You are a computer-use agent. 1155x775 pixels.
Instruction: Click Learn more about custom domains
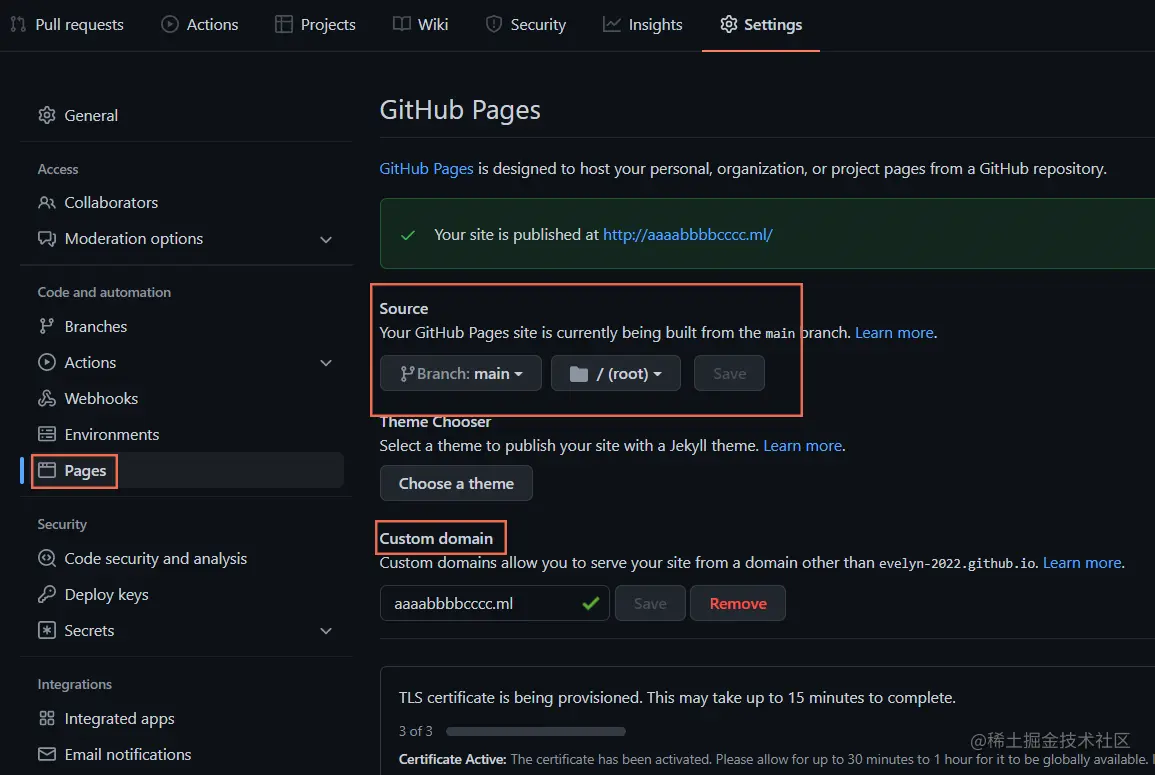pyautogui.click(x=1082, y=563)
